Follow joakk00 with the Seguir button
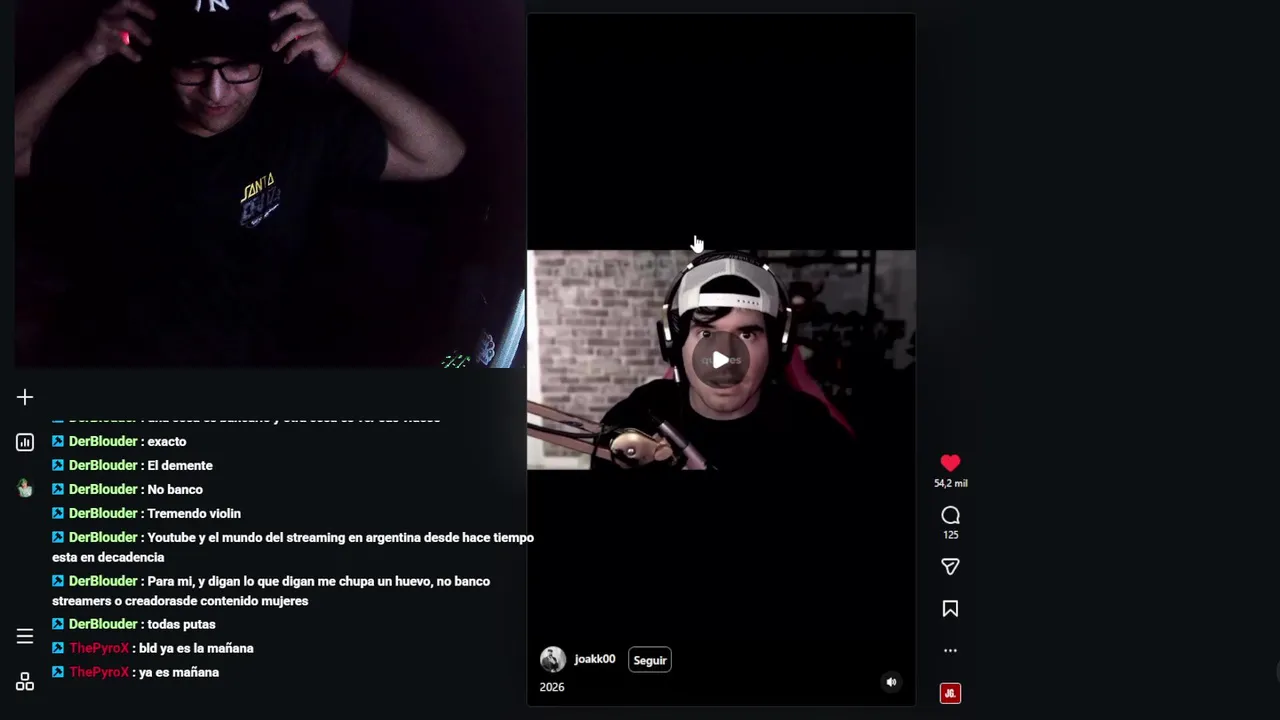This screenshot has height=720, width=1280. pyautogui.click(x=649, y=660)
